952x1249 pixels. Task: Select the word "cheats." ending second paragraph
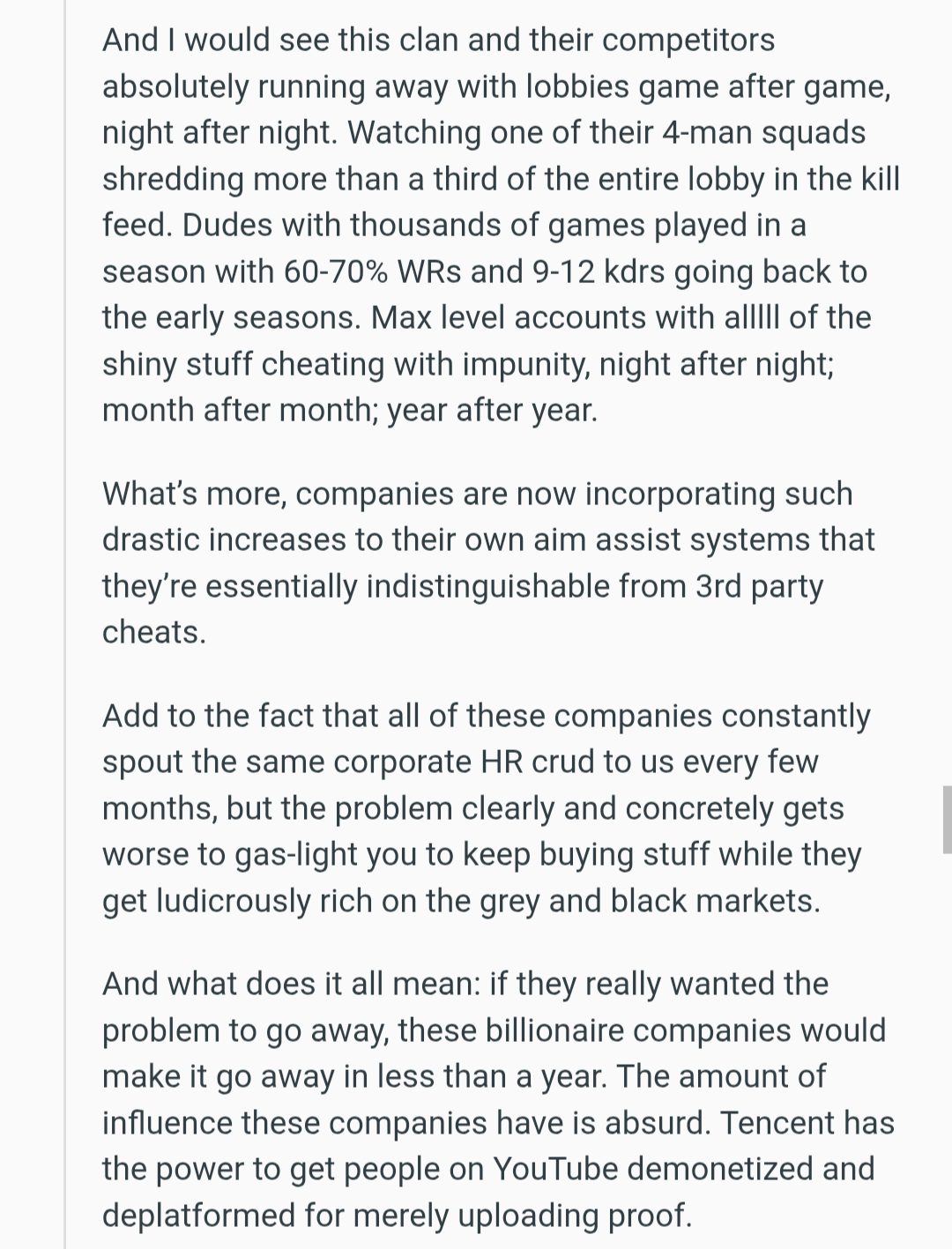(x=154, y=632)
